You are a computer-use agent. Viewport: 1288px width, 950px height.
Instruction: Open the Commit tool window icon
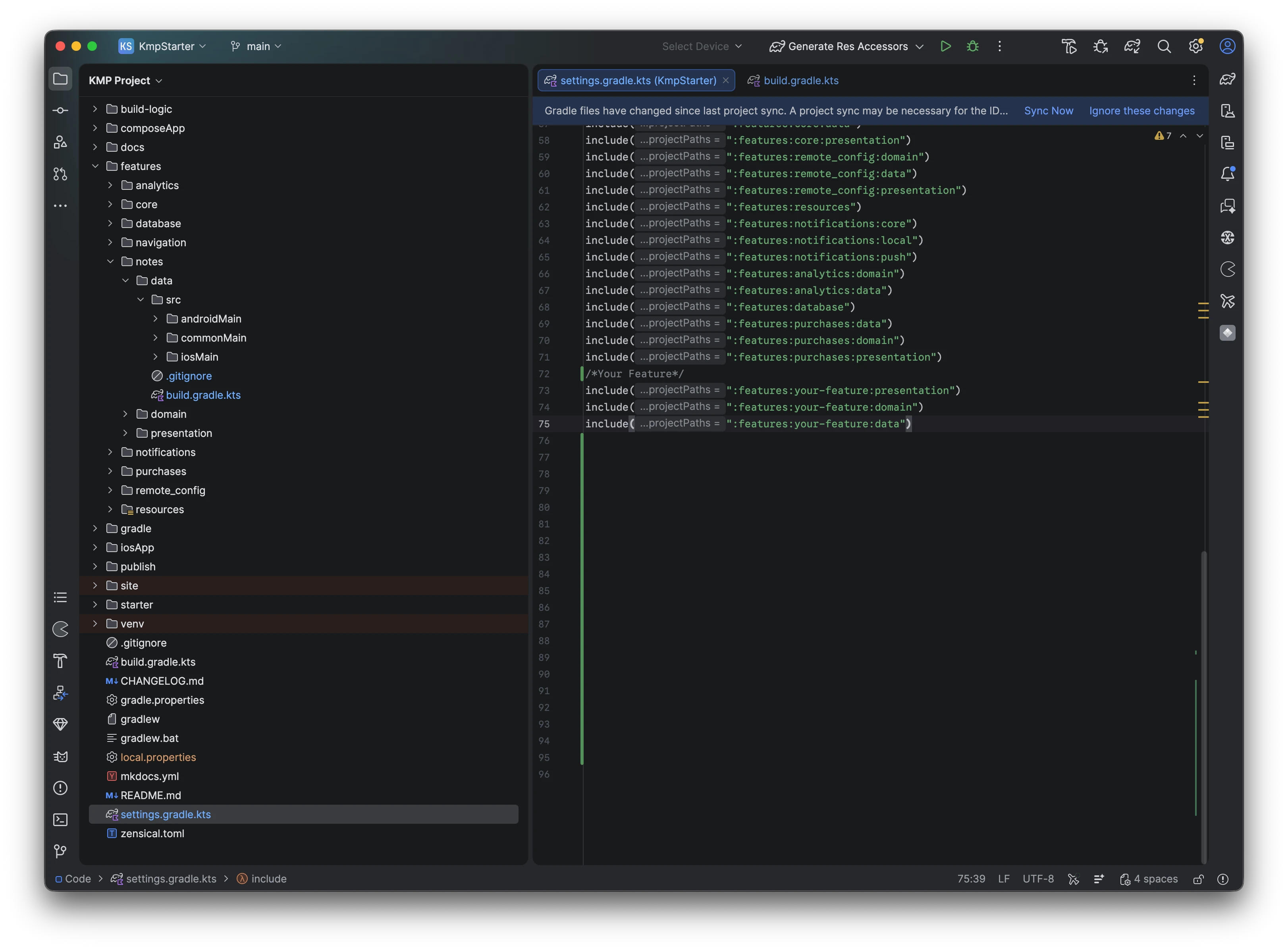click(60, 110)
